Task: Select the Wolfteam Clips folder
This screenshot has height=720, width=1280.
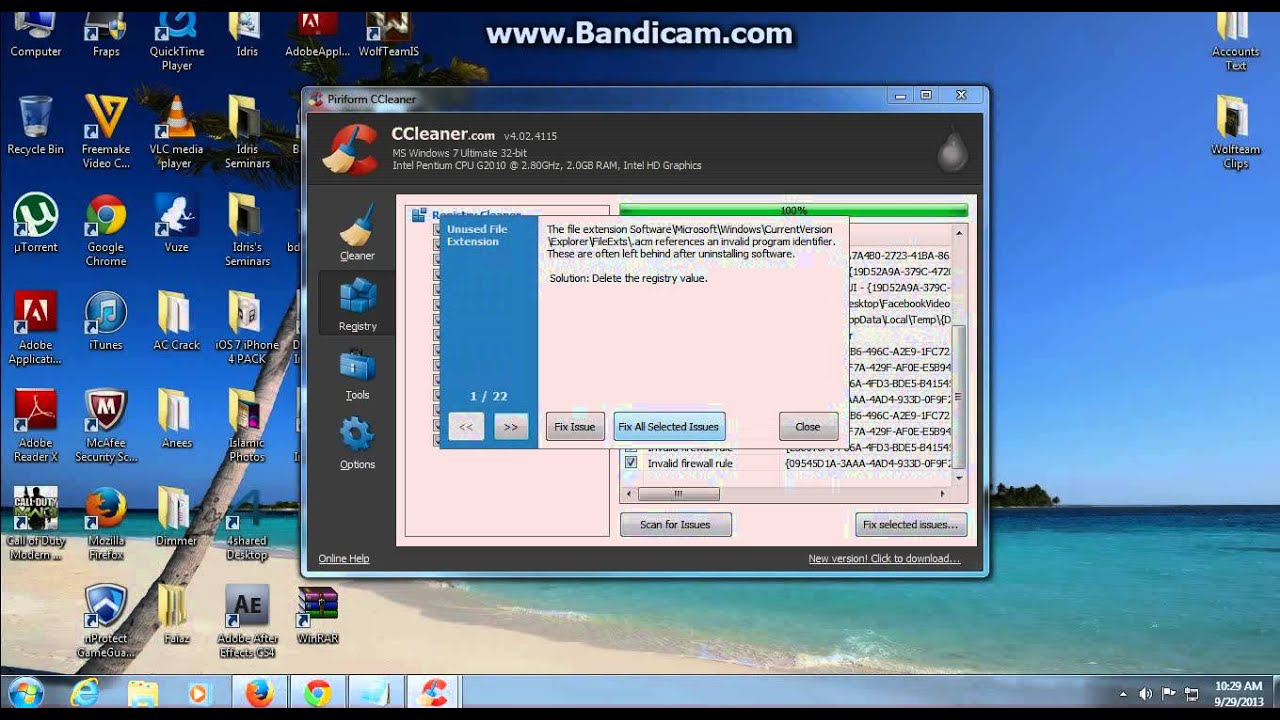Action: pos(1236,132)
